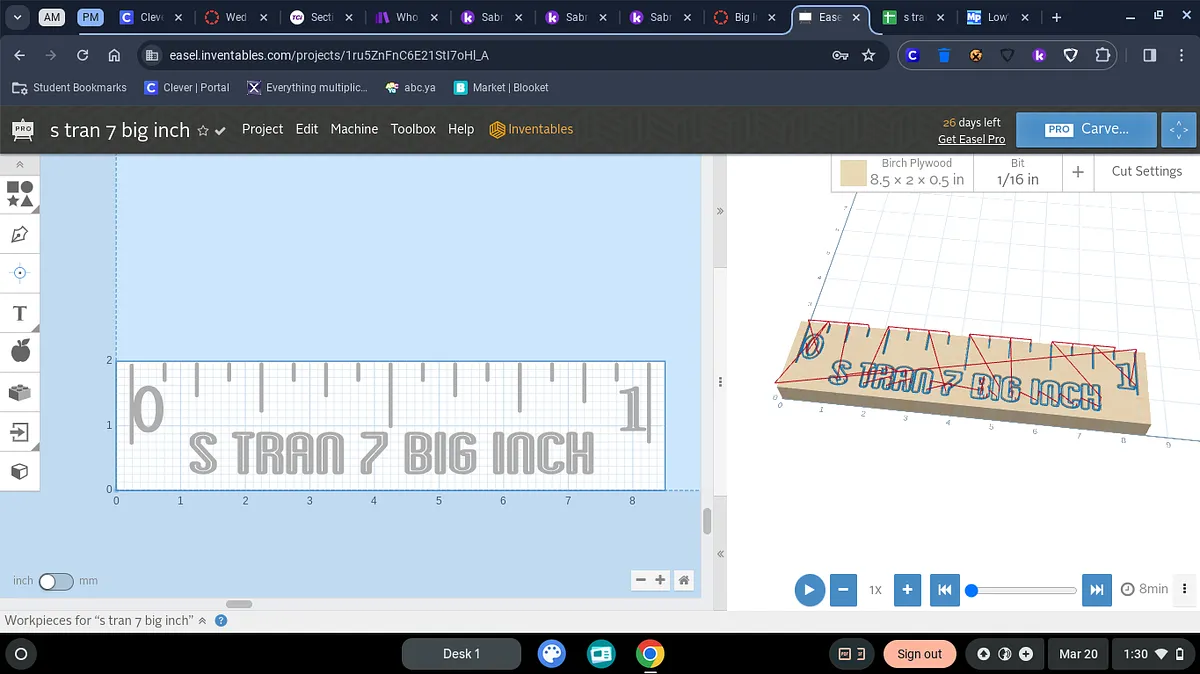The width and height of the screenshot is (1200, 674).
Task: Star the project as favorite
Action: point(203,131)
